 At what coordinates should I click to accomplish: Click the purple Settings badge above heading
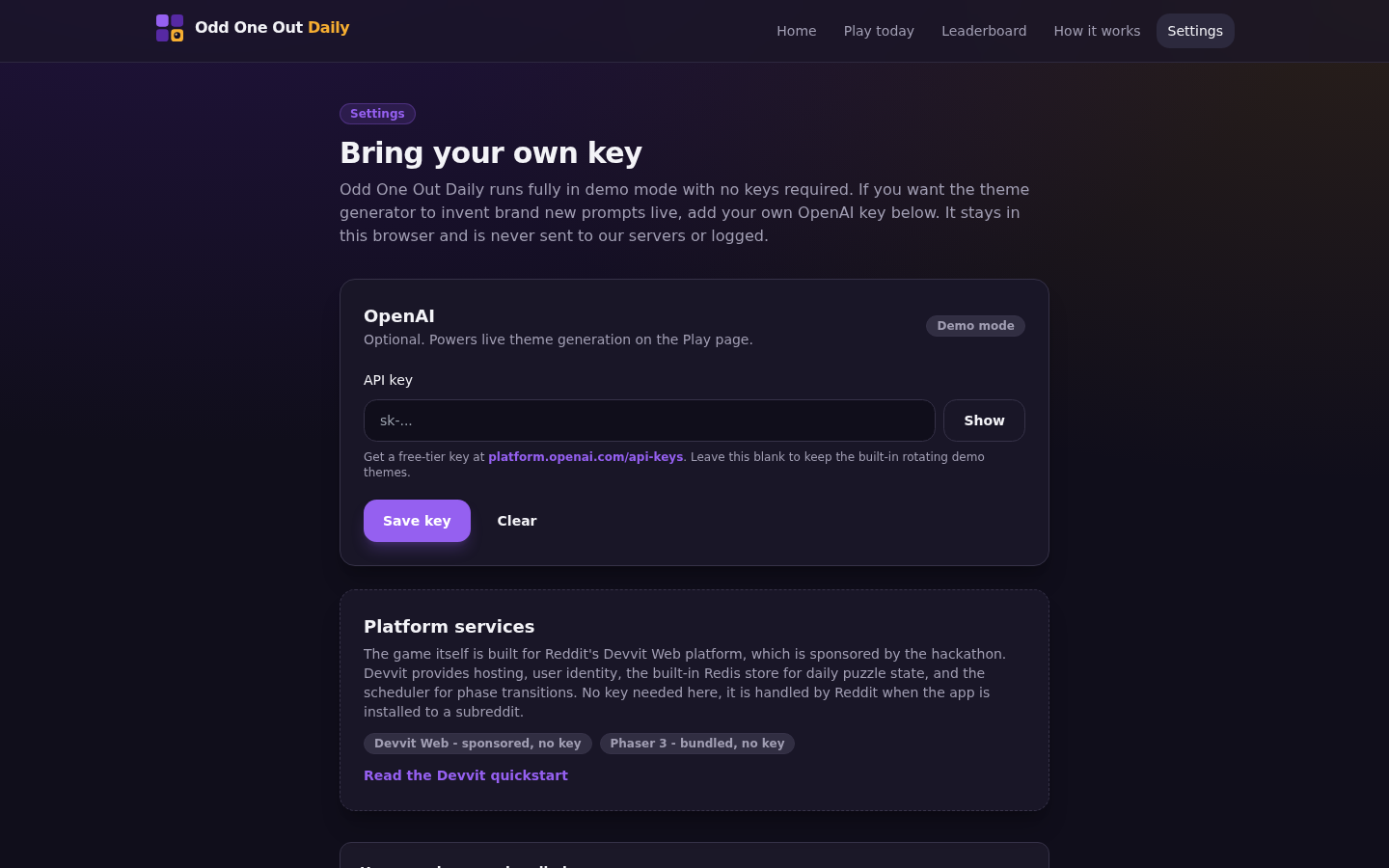click(x=377, y=114)
